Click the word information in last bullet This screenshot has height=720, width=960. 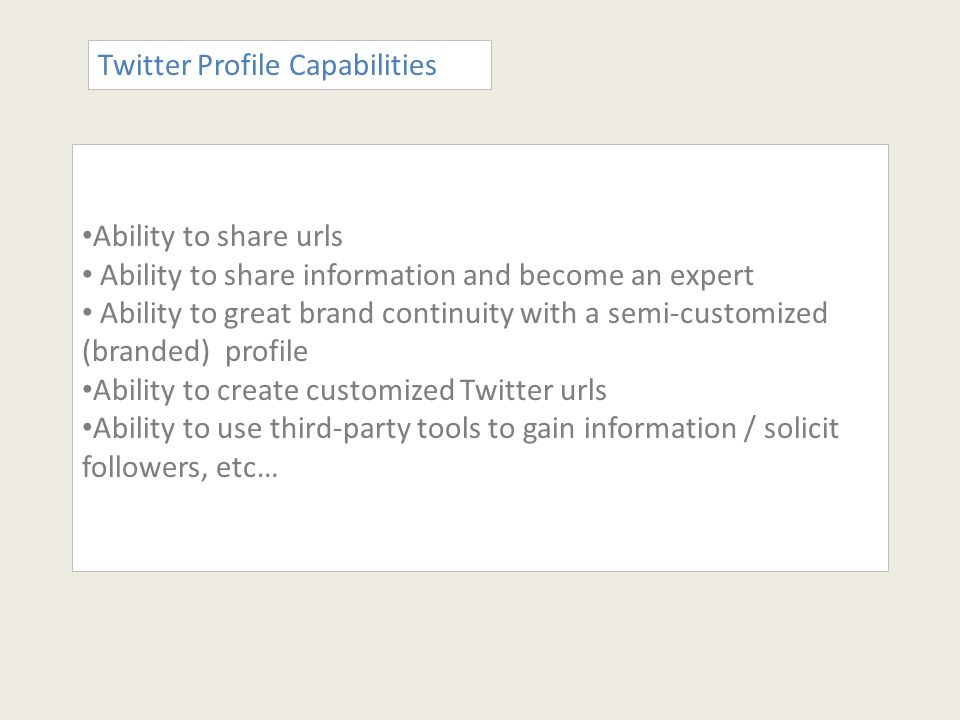660,429
